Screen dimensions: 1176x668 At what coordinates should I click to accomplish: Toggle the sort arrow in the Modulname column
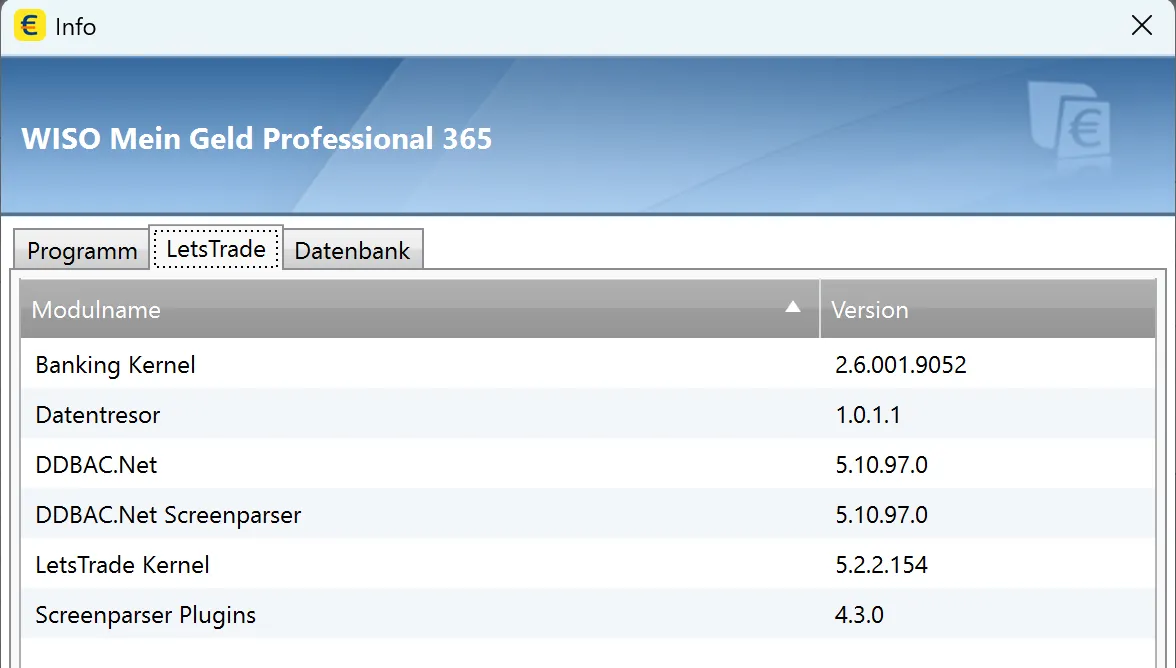pos(793,308)
